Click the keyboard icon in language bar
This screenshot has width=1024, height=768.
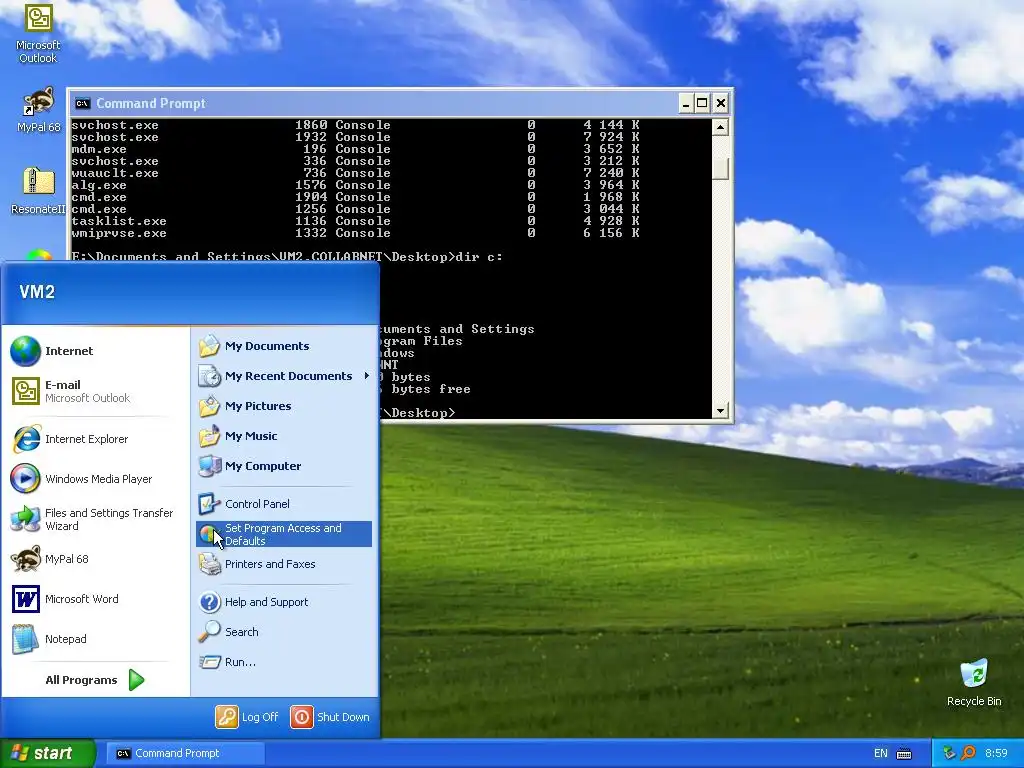[x=904, y=754]
